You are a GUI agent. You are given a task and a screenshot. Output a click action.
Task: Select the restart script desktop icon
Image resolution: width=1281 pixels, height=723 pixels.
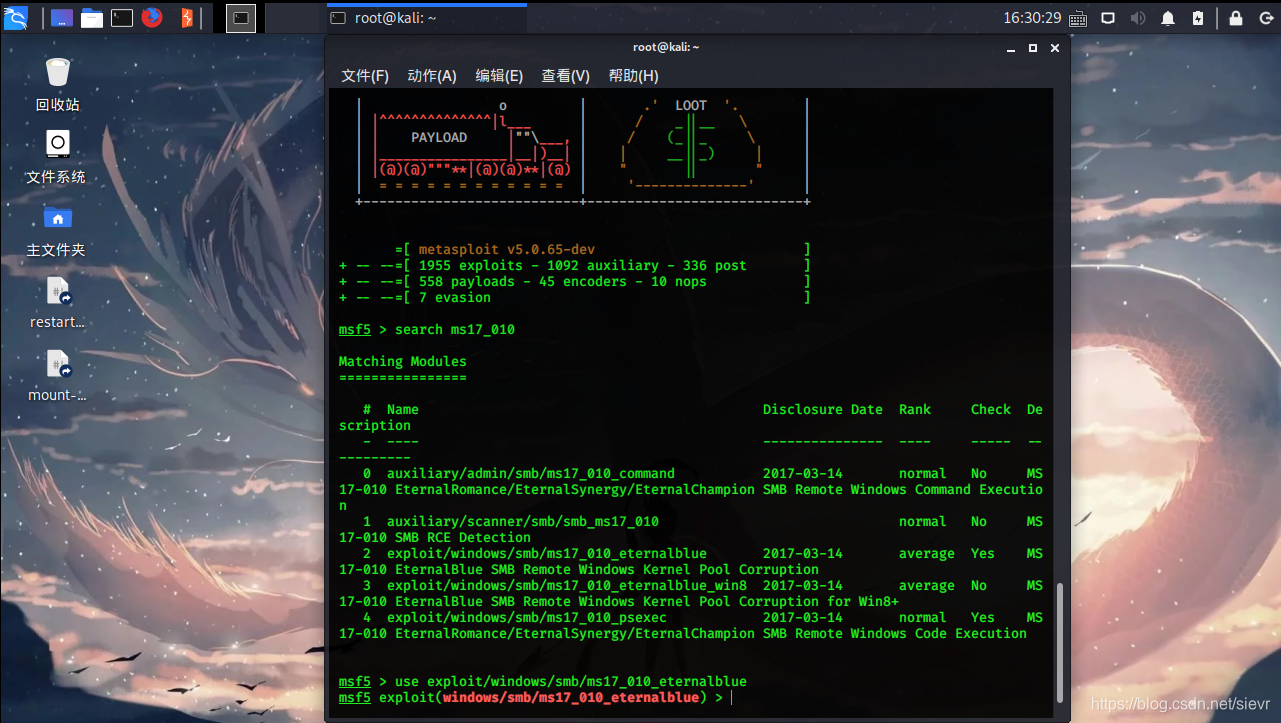pyautogui.click(x=57, y=304)
